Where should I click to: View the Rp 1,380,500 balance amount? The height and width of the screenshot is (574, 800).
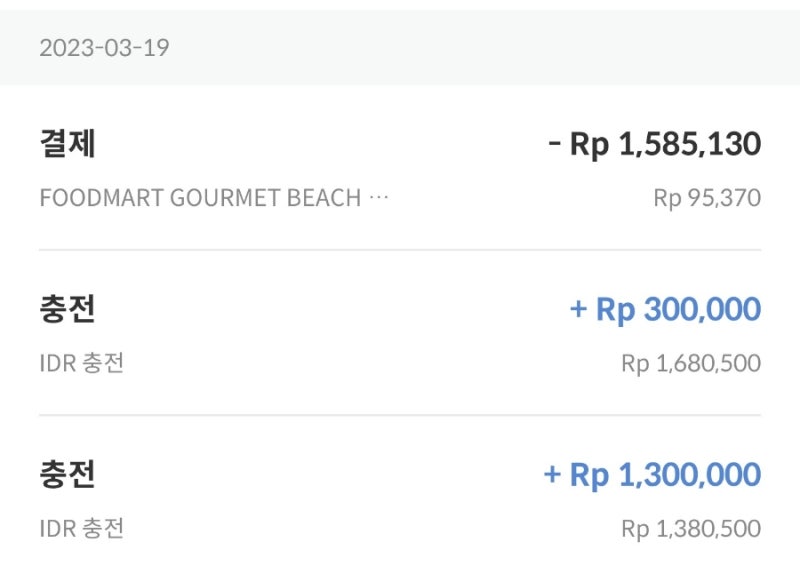coord(691,529)
